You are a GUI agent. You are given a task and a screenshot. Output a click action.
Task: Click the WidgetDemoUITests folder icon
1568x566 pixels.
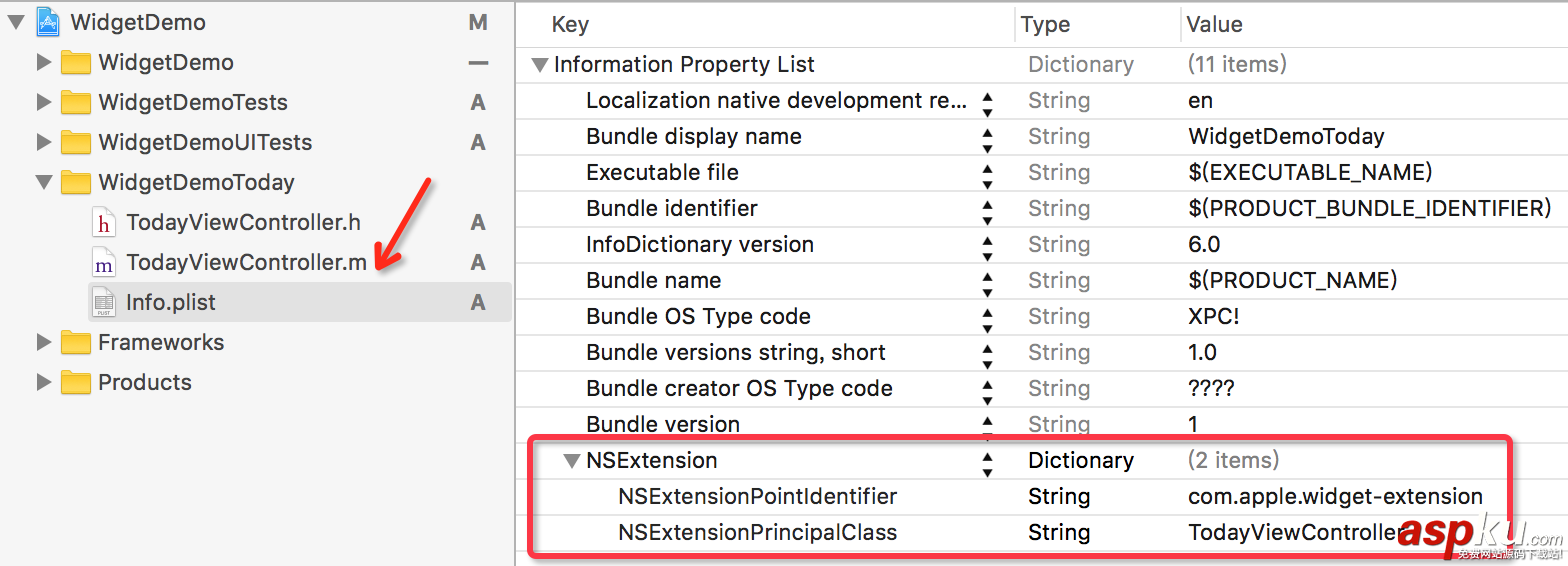point(76,142)
